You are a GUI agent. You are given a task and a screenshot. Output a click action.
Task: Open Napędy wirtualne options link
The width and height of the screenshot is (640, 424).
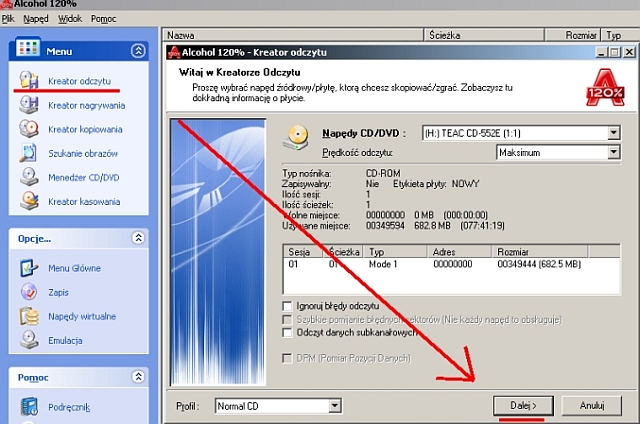click(x=82, y=316)
